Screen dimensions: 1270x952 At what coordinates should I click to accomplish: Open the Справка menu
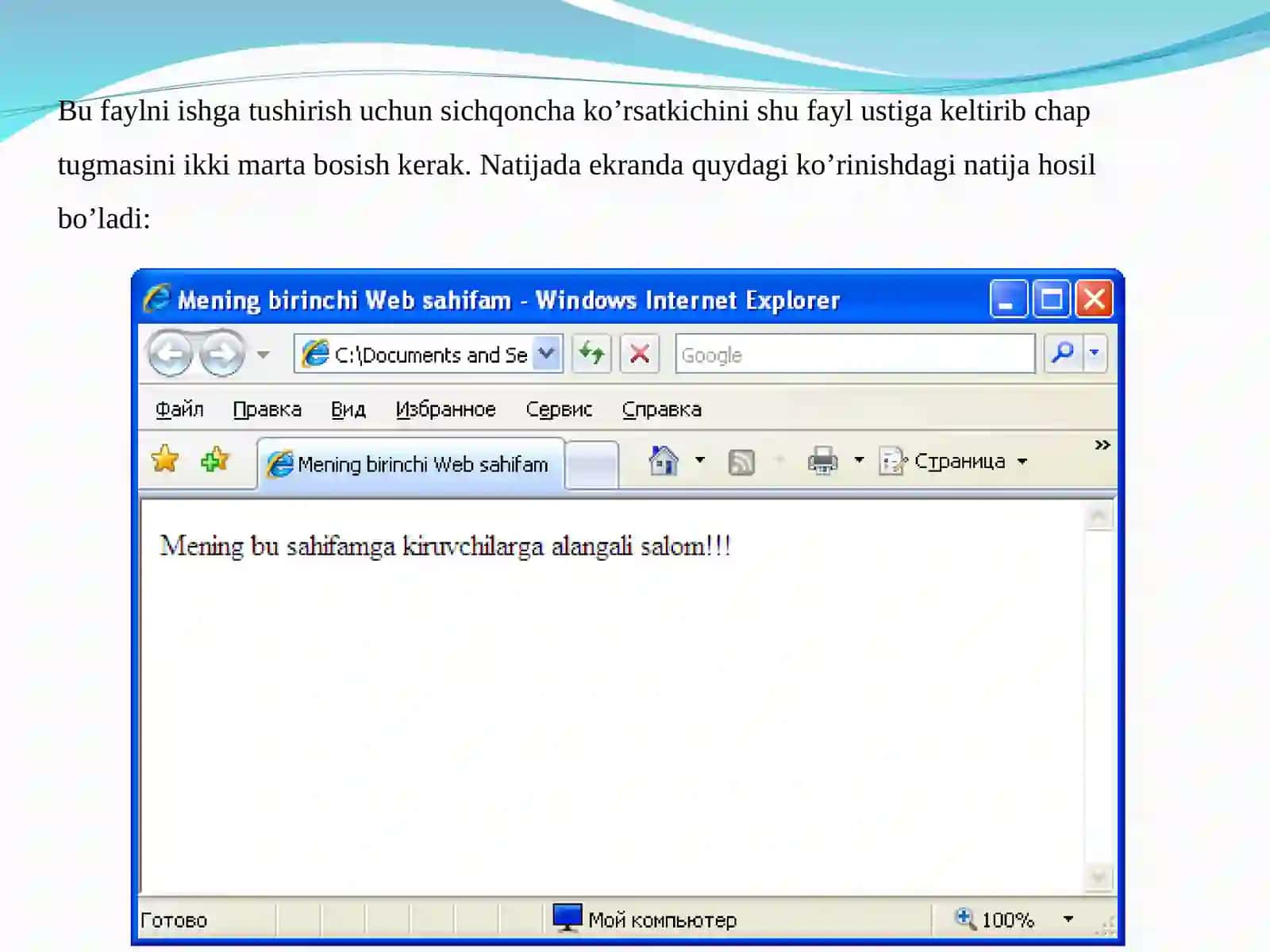[x=661, y=409]
